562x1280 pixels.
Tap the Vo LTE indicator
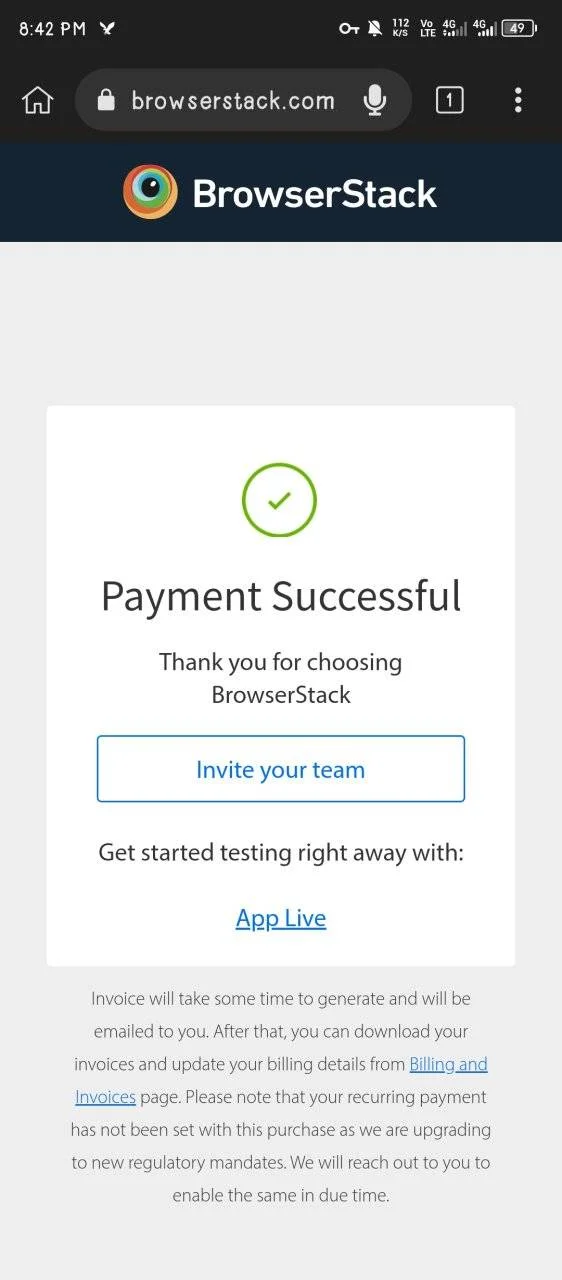pos(428,27)
